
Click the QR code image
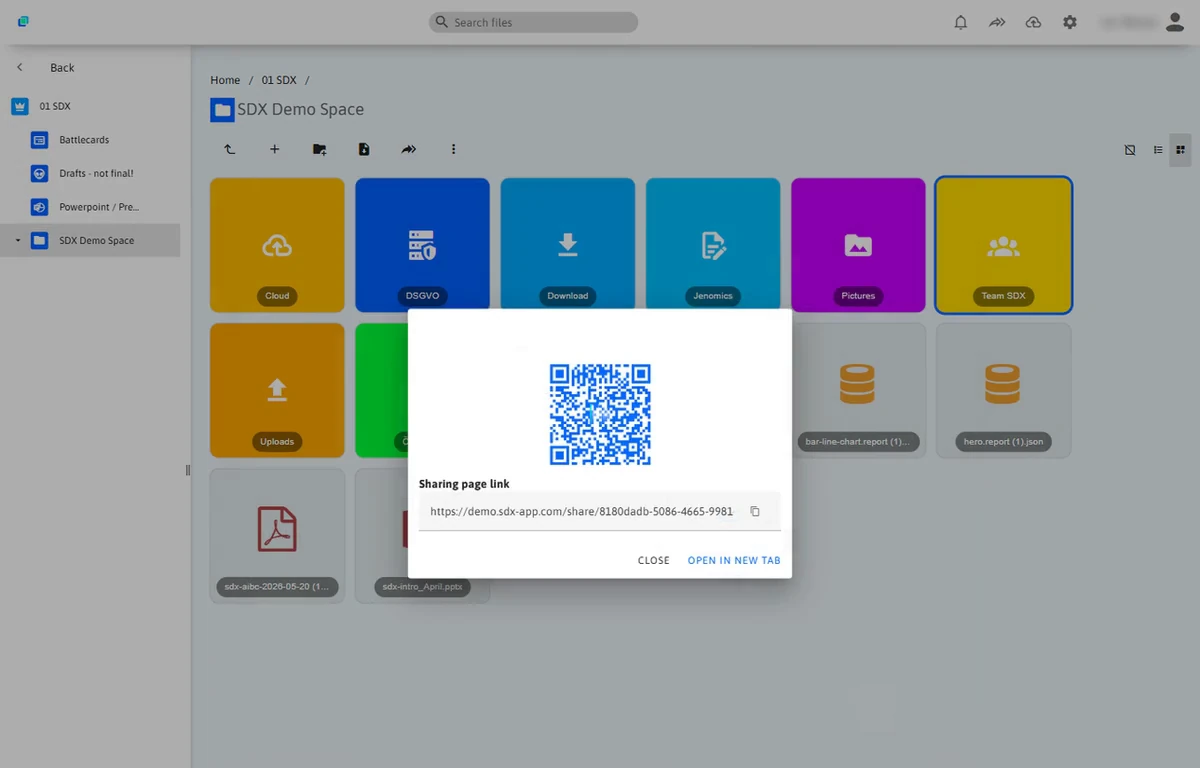tap(600, 414)
